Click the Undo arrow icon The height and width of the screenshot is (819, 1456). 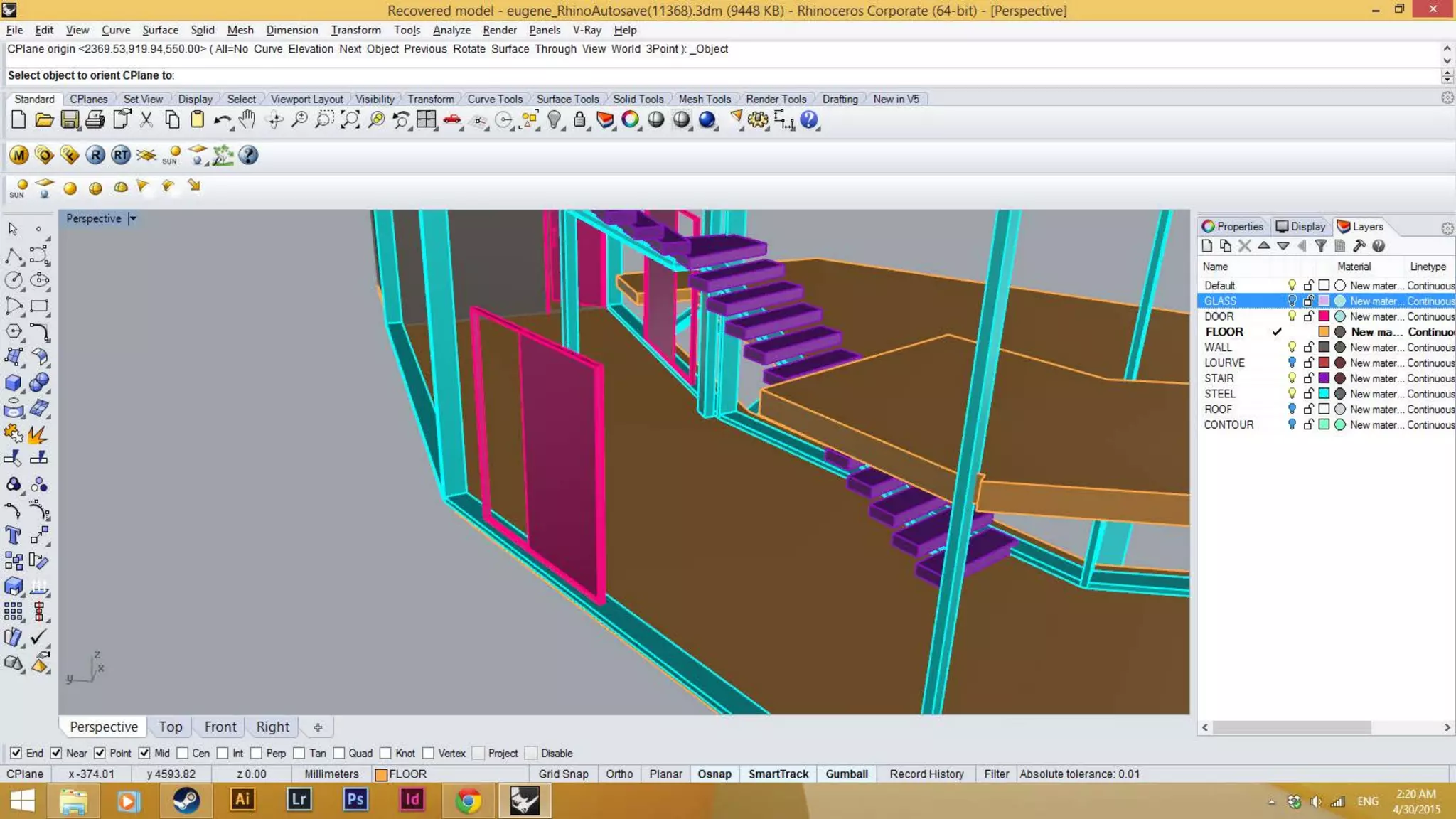222,120
